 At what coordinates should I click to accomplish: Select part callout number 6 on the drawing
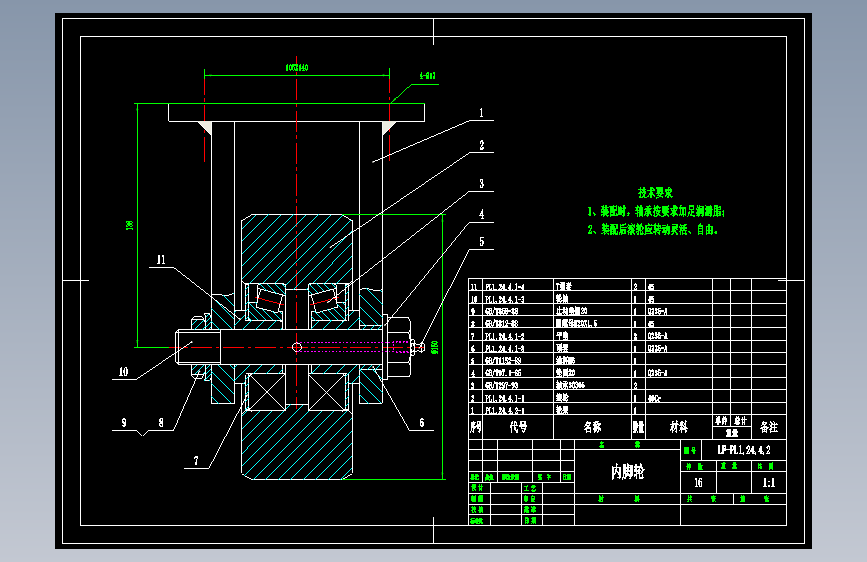point(421,423)
